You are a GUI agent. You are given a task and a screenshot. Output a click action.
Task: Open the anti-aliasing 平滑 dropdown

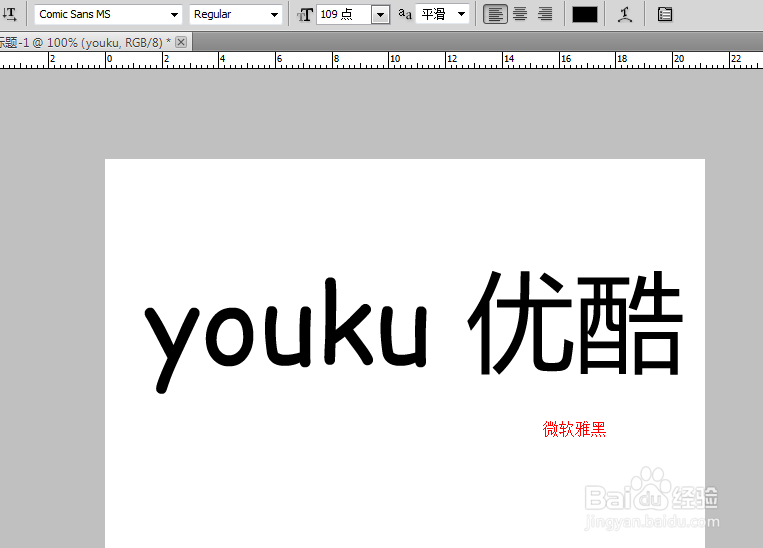coord(442,14)
